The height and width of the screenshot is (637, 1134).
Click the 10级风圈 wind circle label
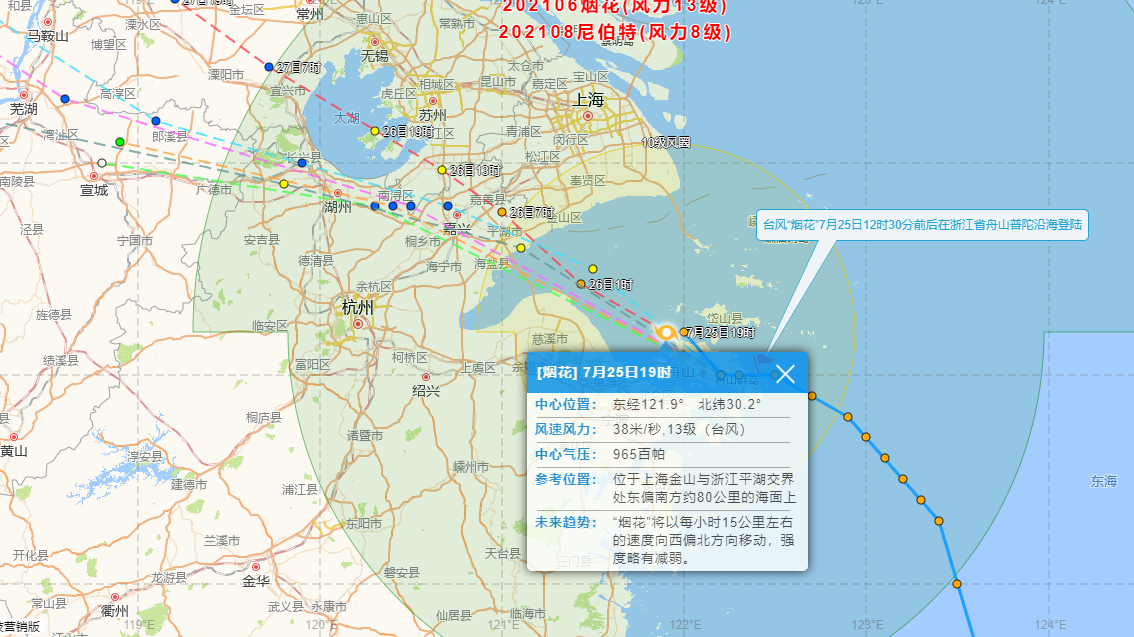pos(666,142)
